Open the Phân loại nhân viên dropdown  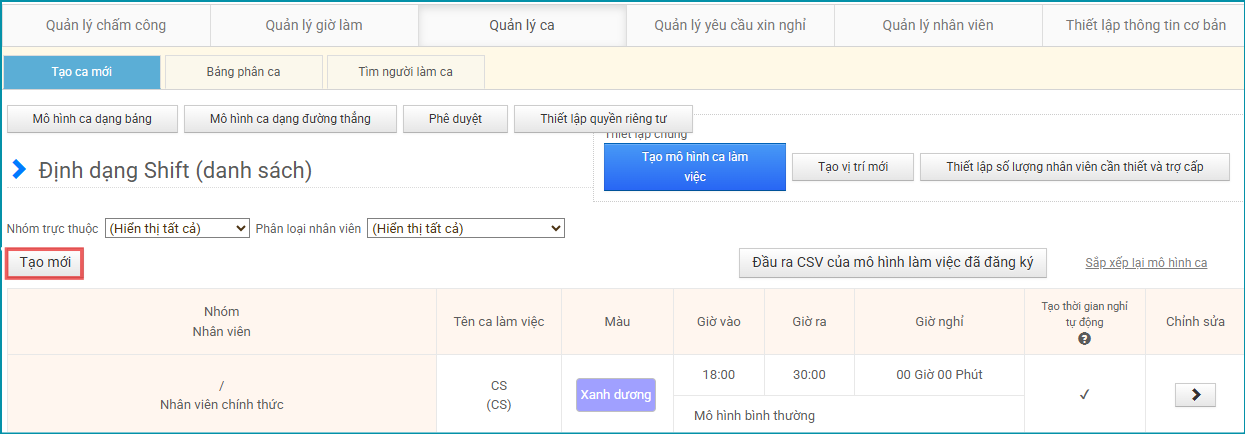[x=465, y=229]
